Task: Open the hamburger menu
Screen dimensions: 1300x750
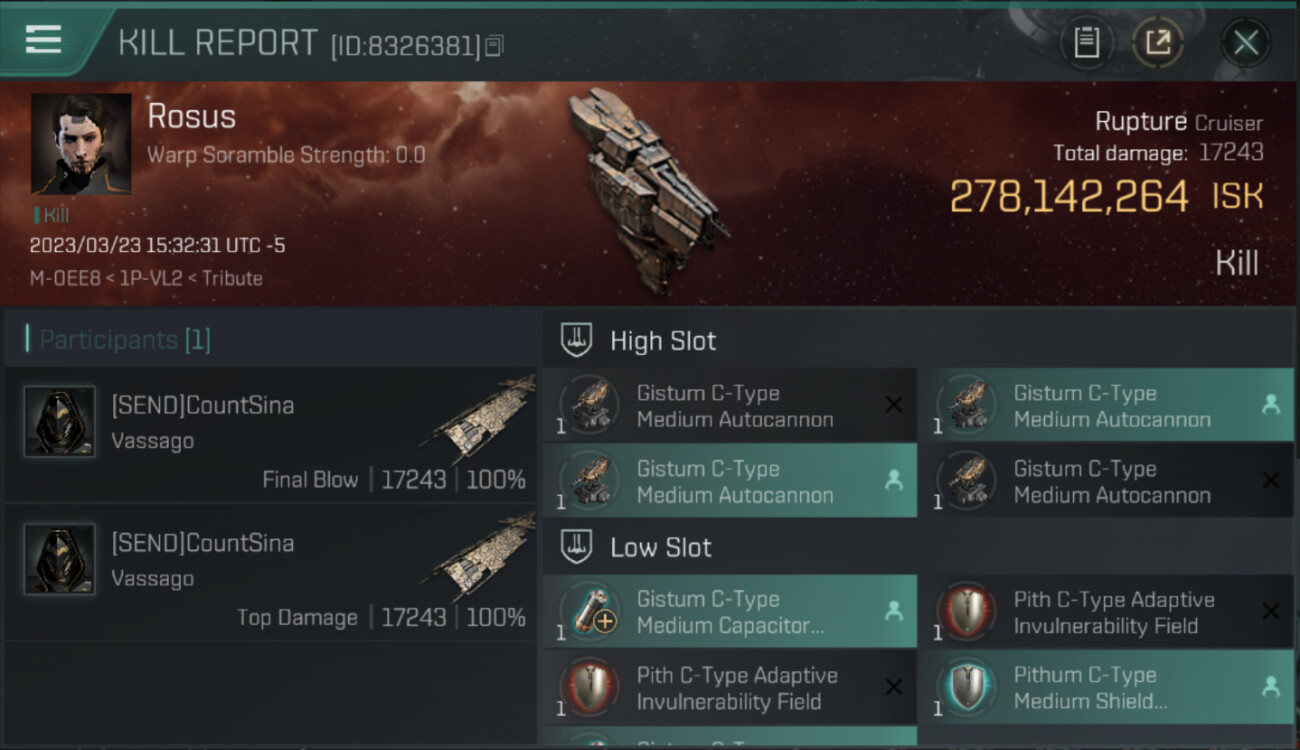Action: 44,40
